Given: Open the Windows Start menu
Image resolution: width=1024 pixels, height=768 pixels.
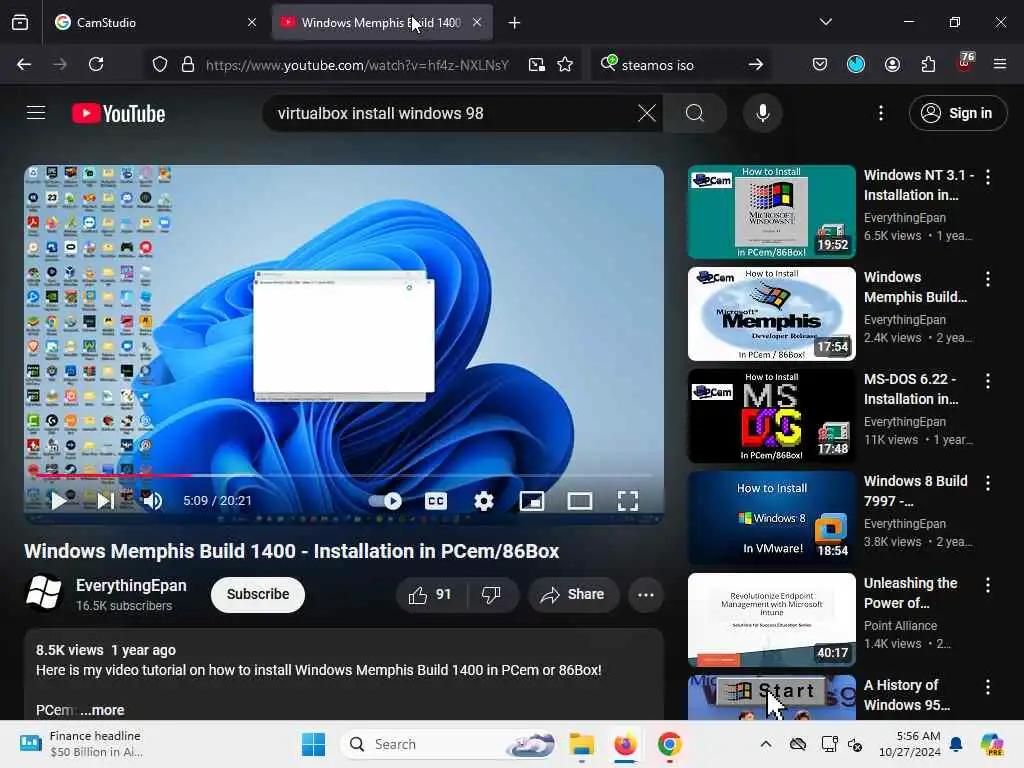Looking at the screenshot, I should pos(313,744).
